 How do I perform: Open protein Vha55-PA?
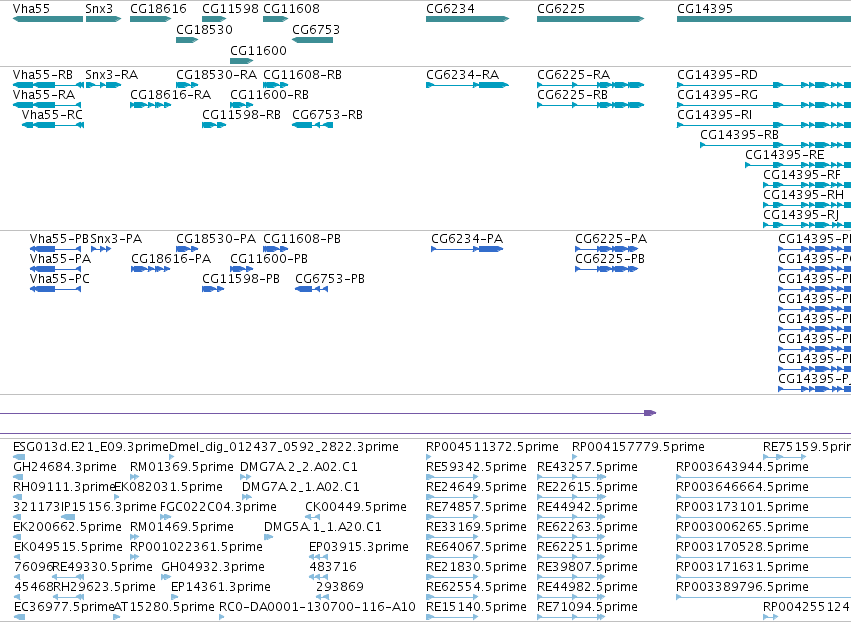pos(55,269)
